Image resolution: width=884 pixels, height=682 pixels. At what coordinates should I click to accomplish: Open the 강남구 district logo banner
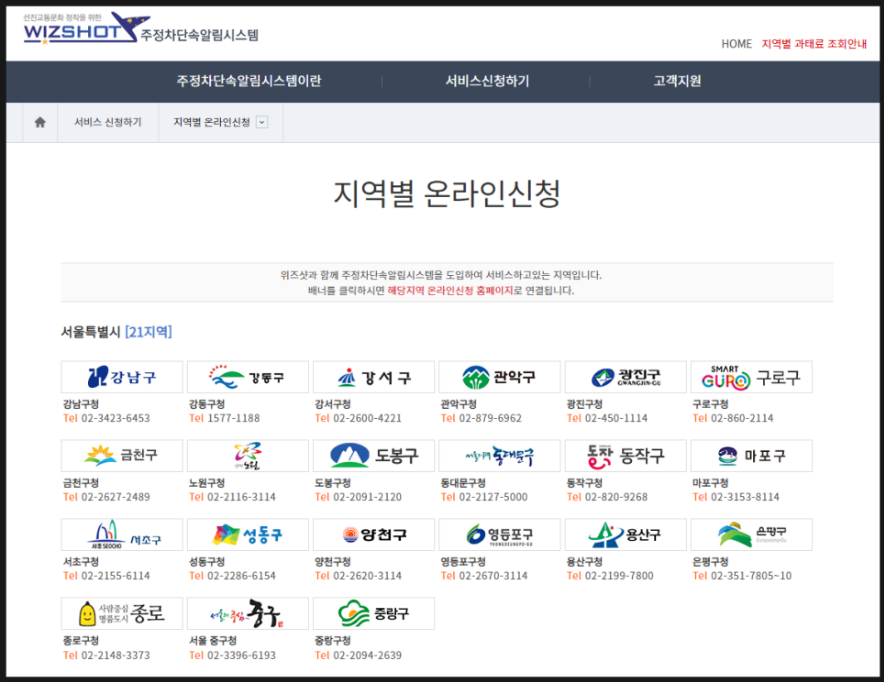pos(122,377)
